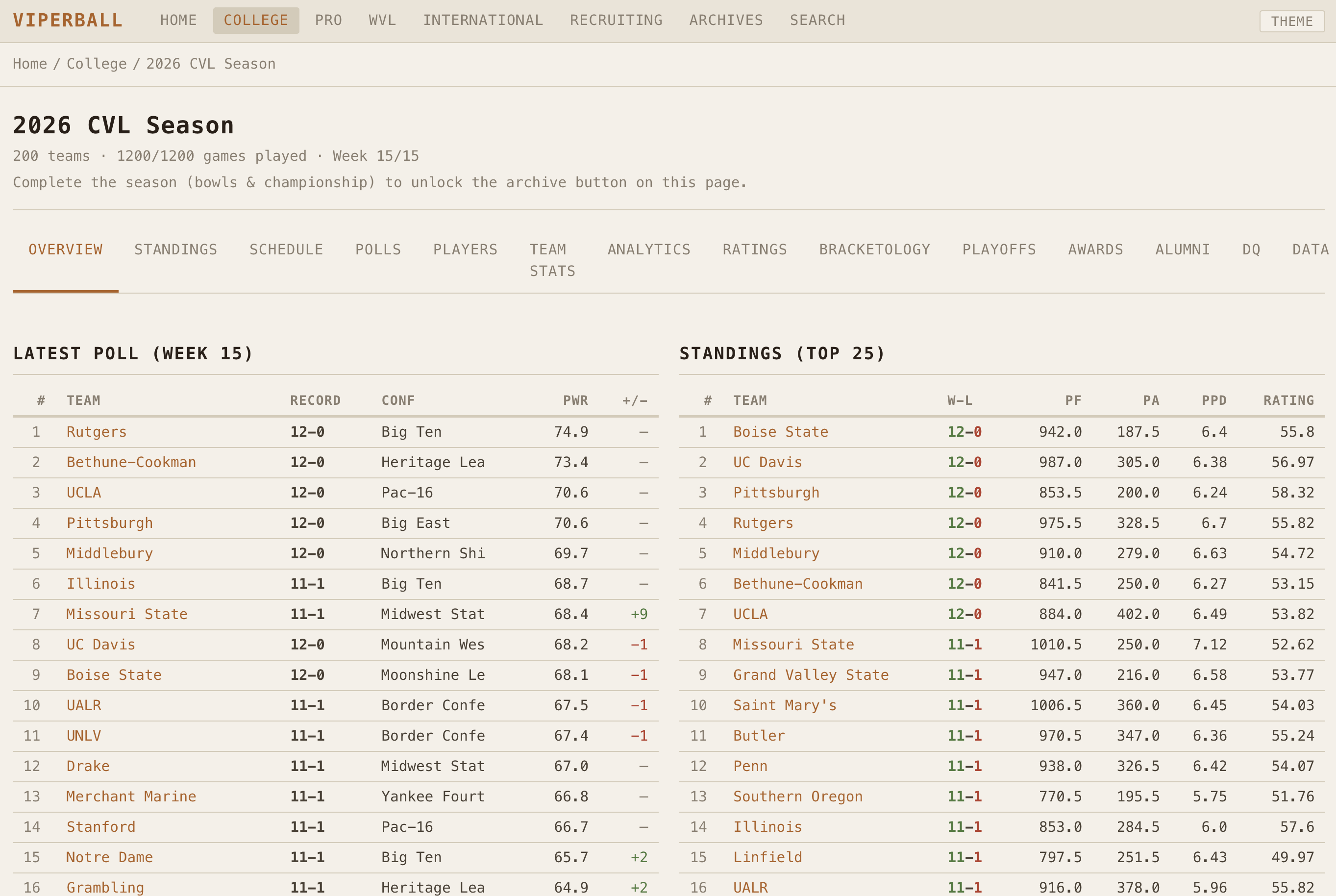Follow the Home breadcrumb link

pos(30,64)
